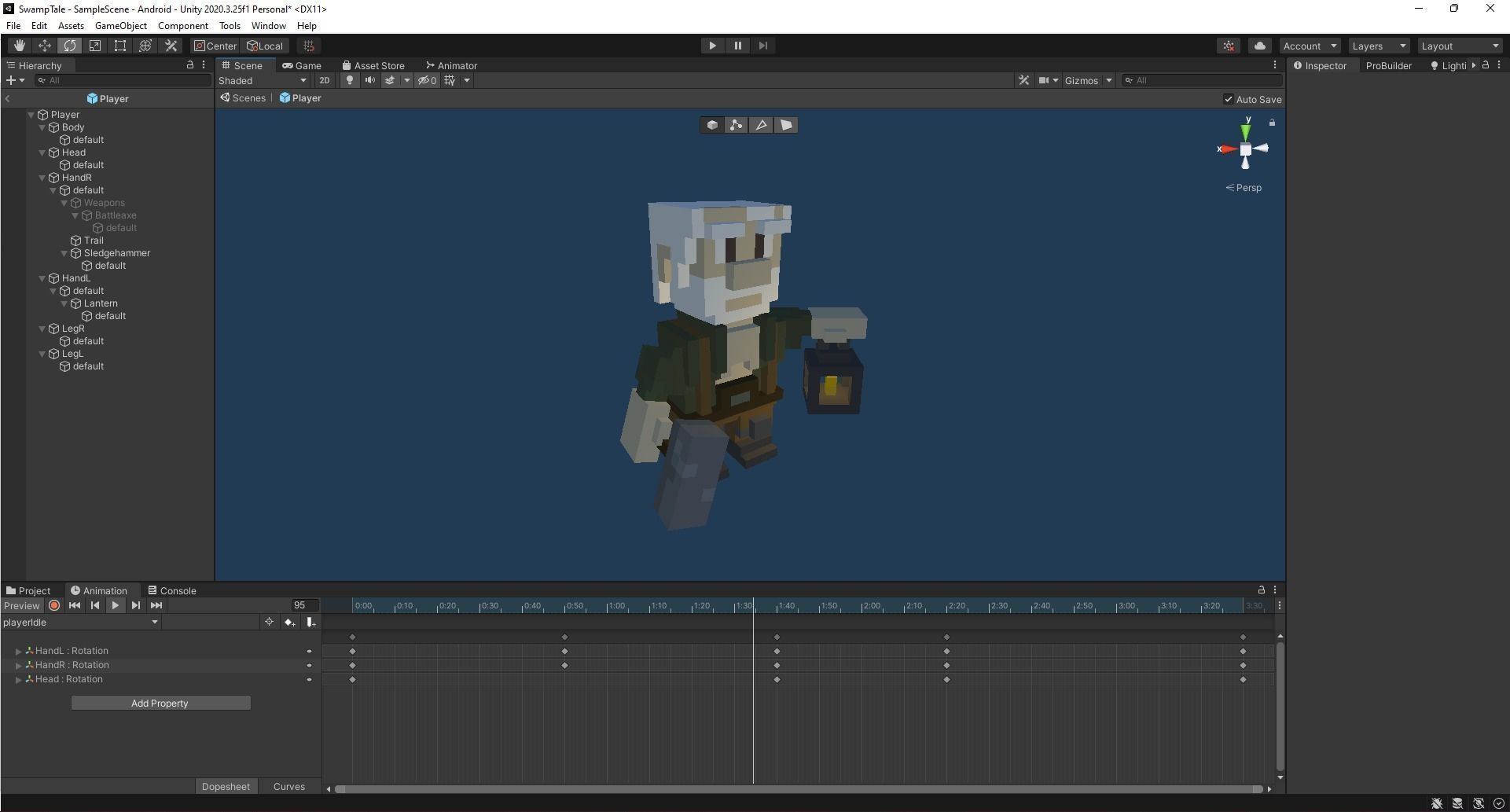The height and width of the screenshot is (812, 1510).
Task: Open playerIdle clip dropdown
Action: click(x=81, y=622)
